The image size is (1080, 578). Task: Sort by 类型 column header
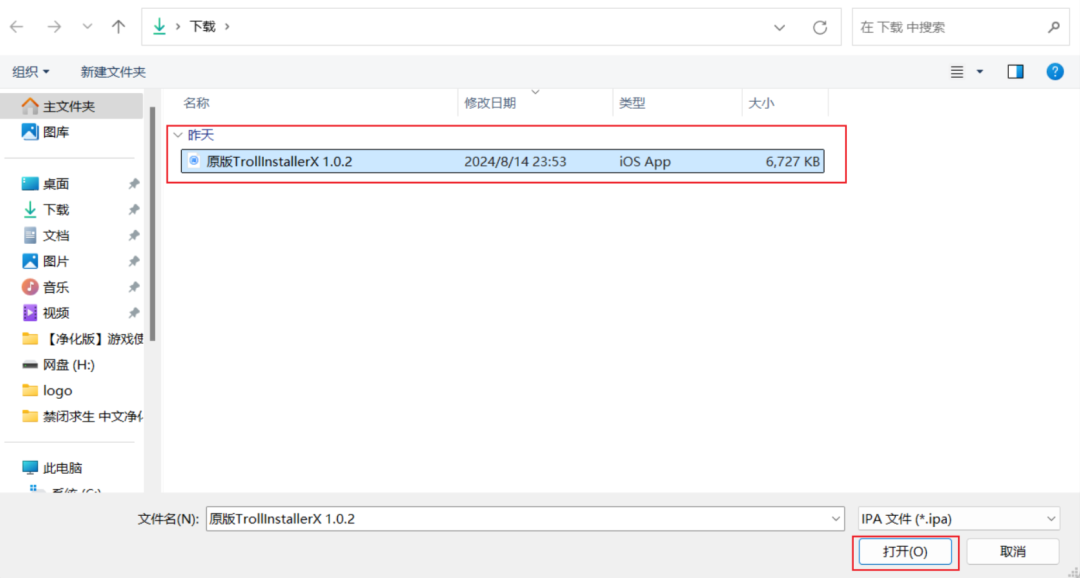(632, 103)
